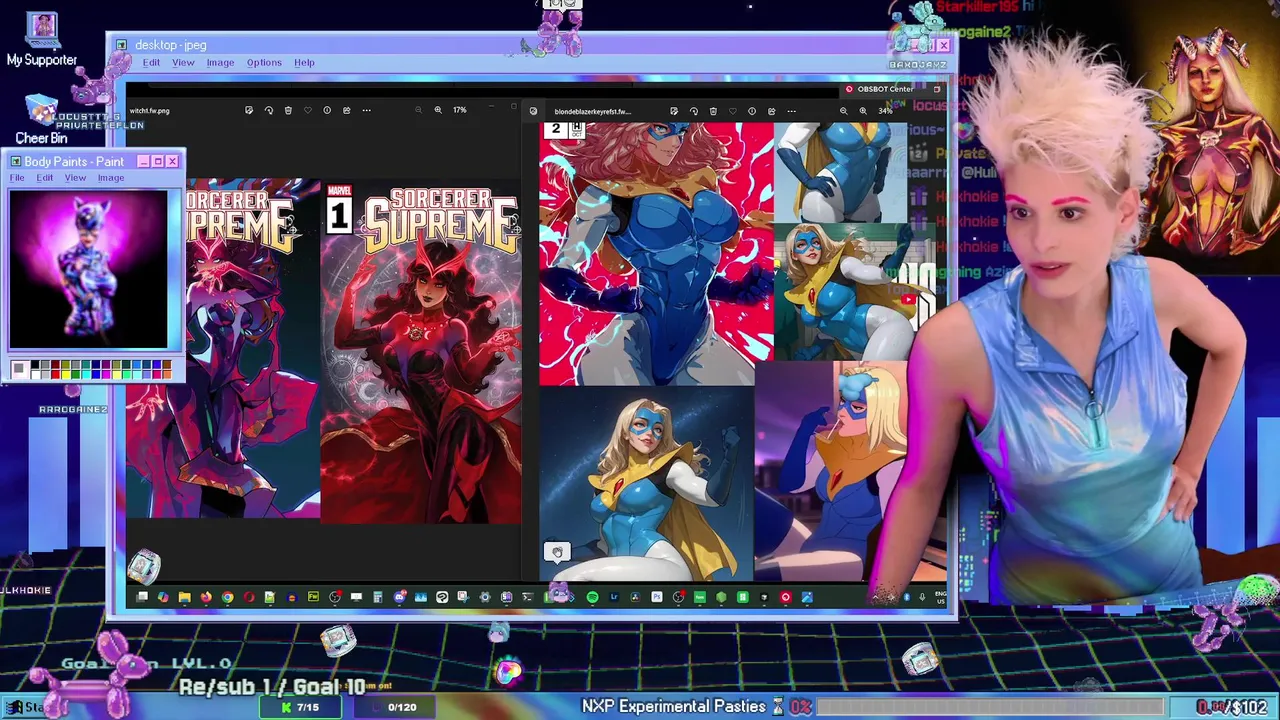
Task: Zoom in on the witch1.fw.png viewer
Action: pyautogui.click(x=438, y=110)
